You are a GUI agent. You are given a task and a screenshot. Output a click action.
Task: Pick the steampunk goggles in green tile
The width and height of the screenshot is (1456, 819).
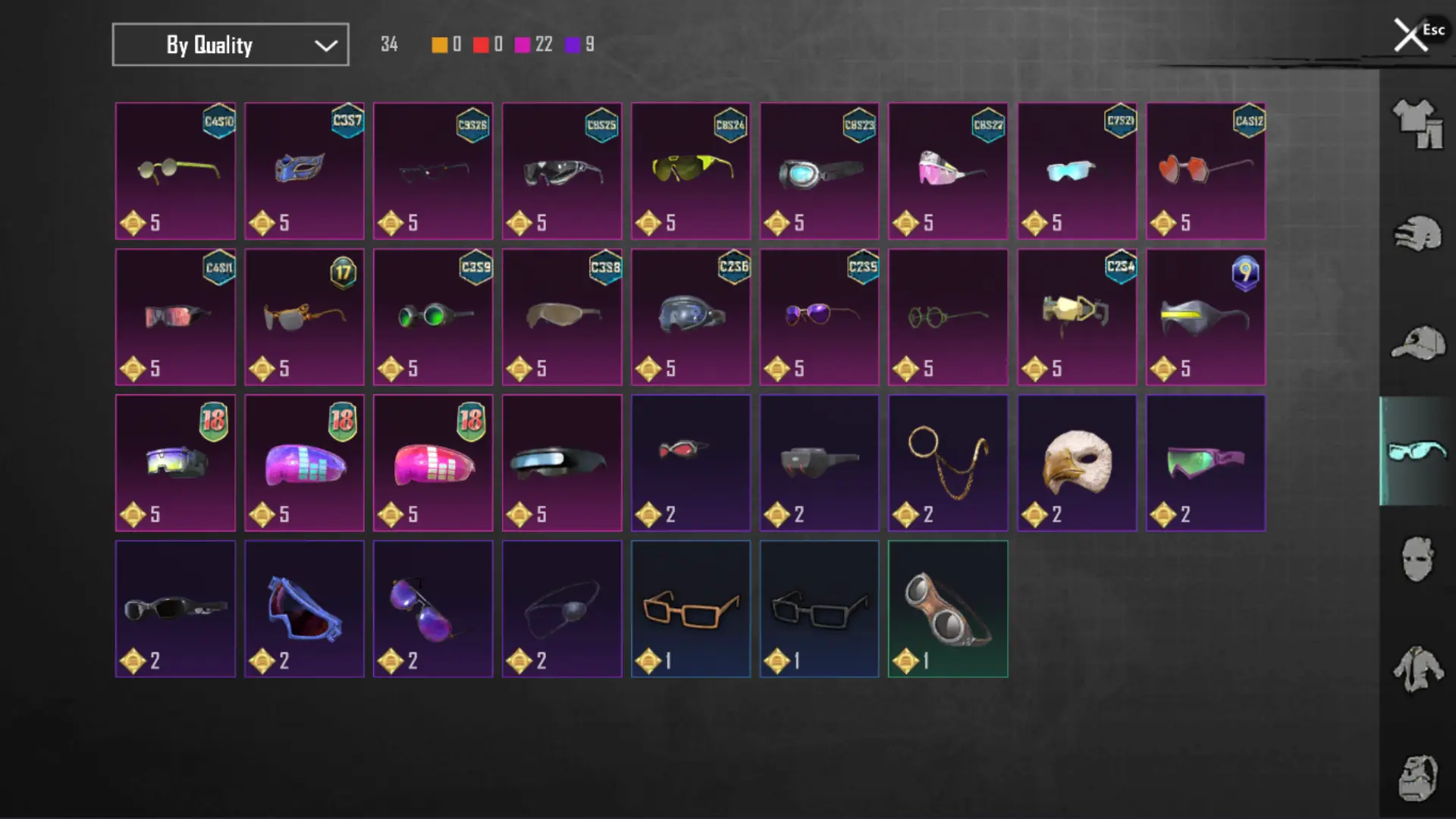pos(948,609)
